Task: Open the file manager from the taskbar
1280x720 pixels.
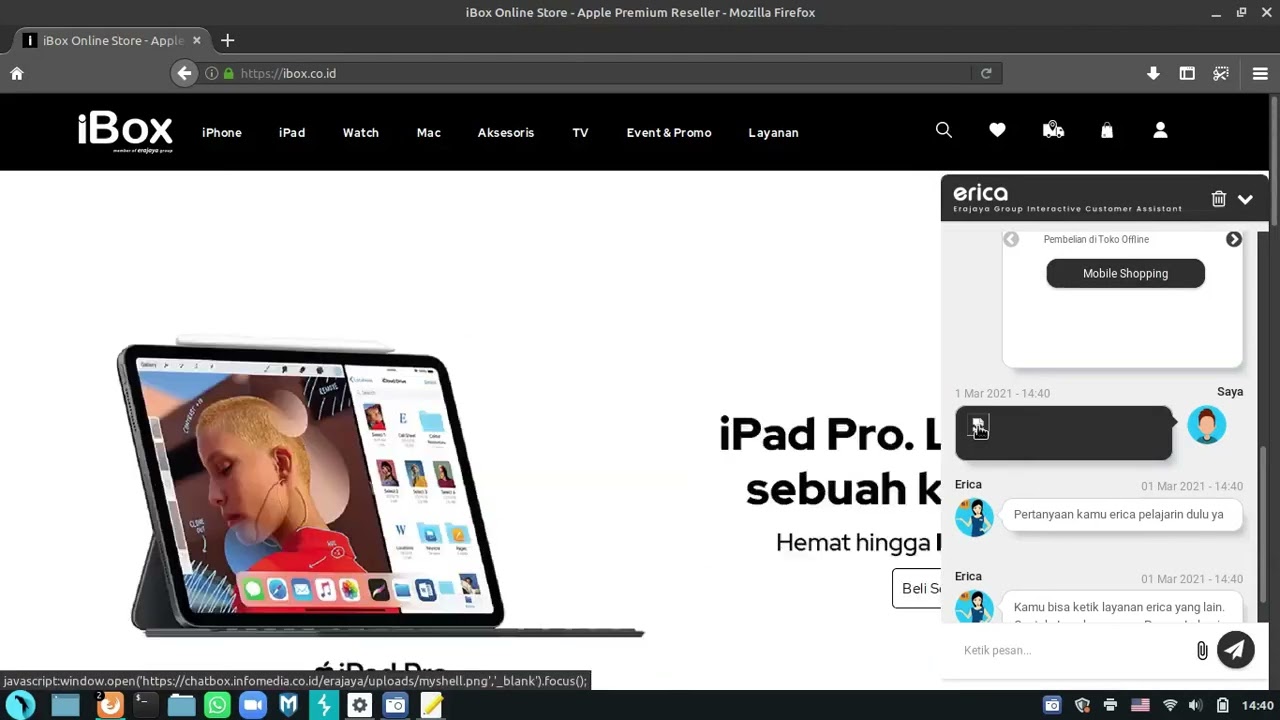Action: tap(181, 705)
